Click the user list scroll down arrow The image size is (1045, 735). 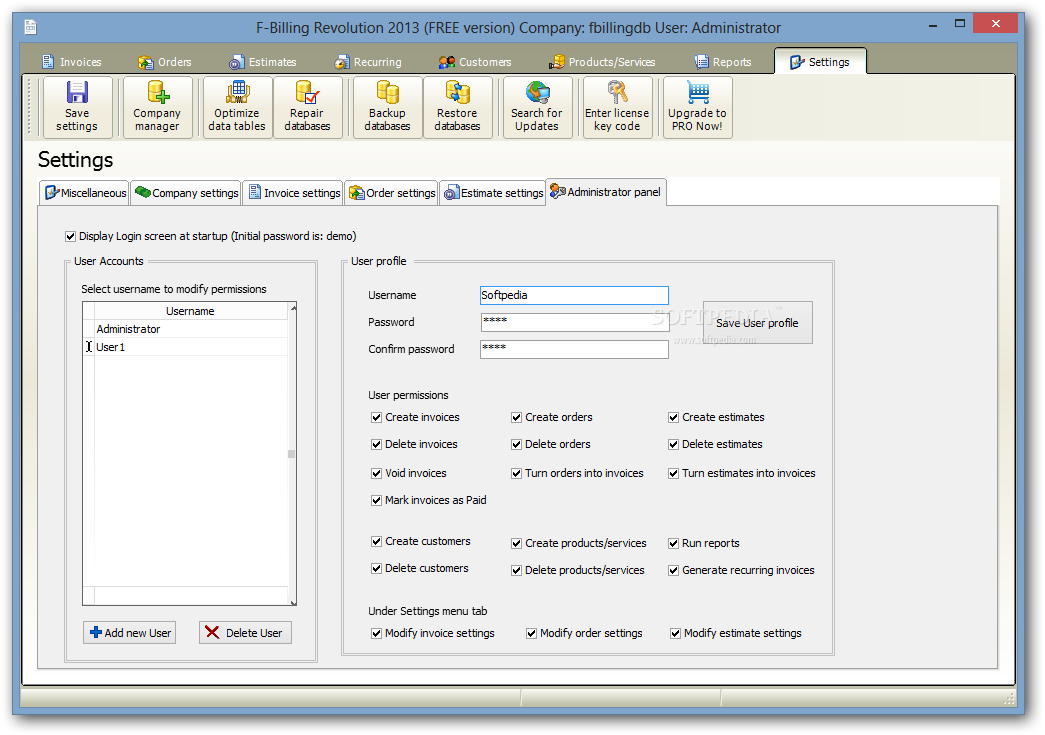(x=293, y=602)
